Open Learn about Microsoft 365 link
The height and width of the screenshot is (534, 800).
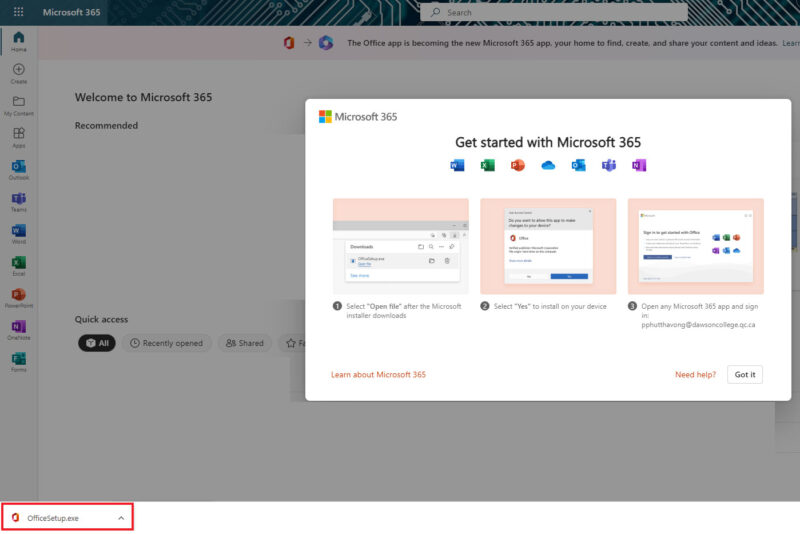pyautogui.click(x=378, y=374)
